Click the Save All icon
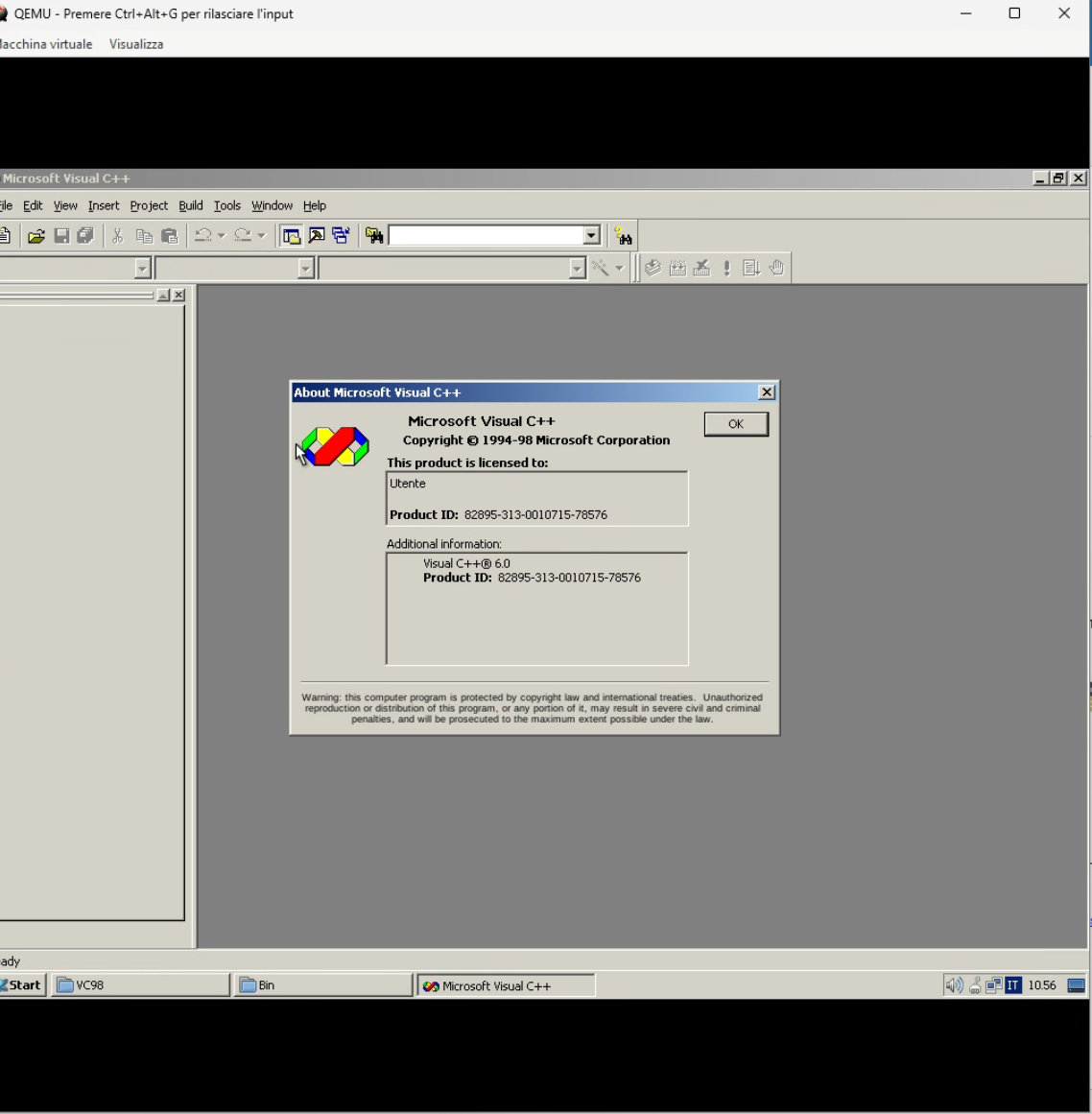The height and width of the screenshot is (1114, 1092). click(86, 236)
